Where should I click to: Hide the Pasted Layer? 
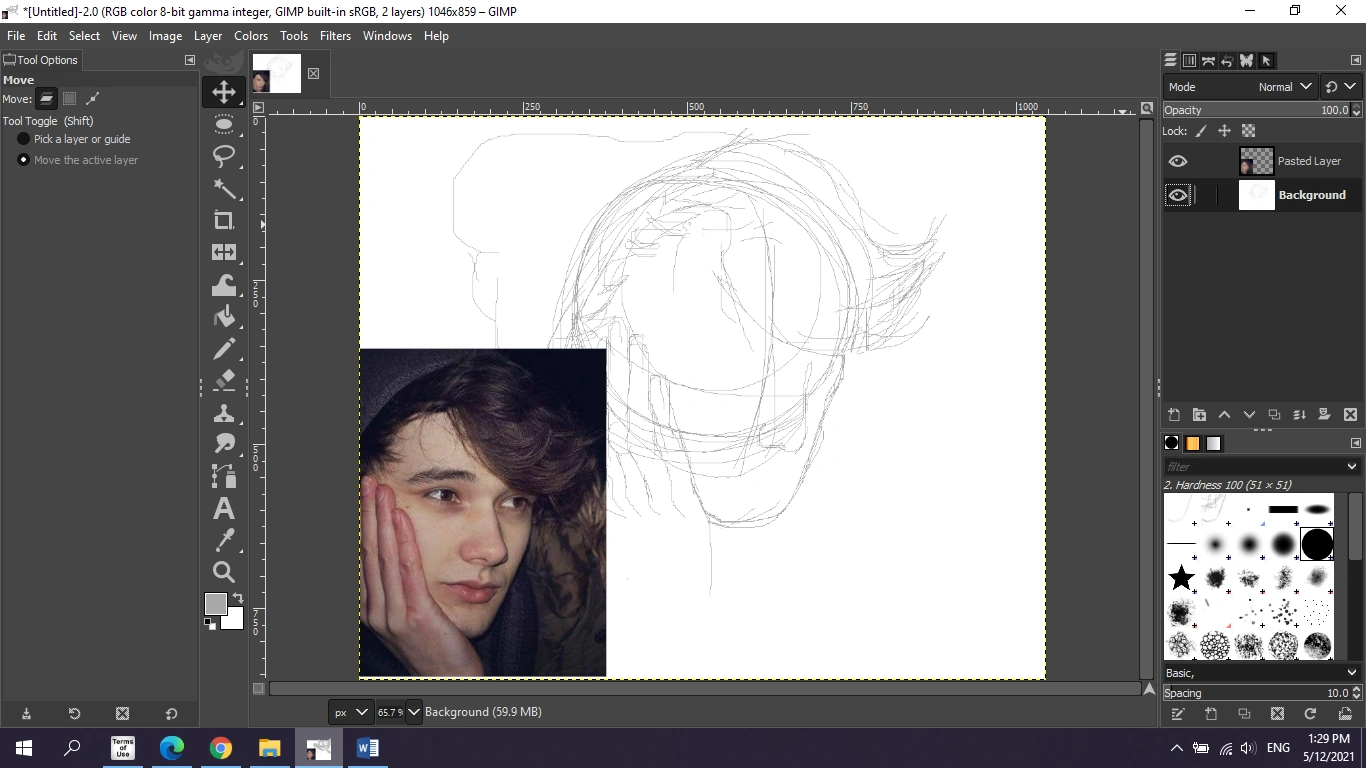point(1178,161)
